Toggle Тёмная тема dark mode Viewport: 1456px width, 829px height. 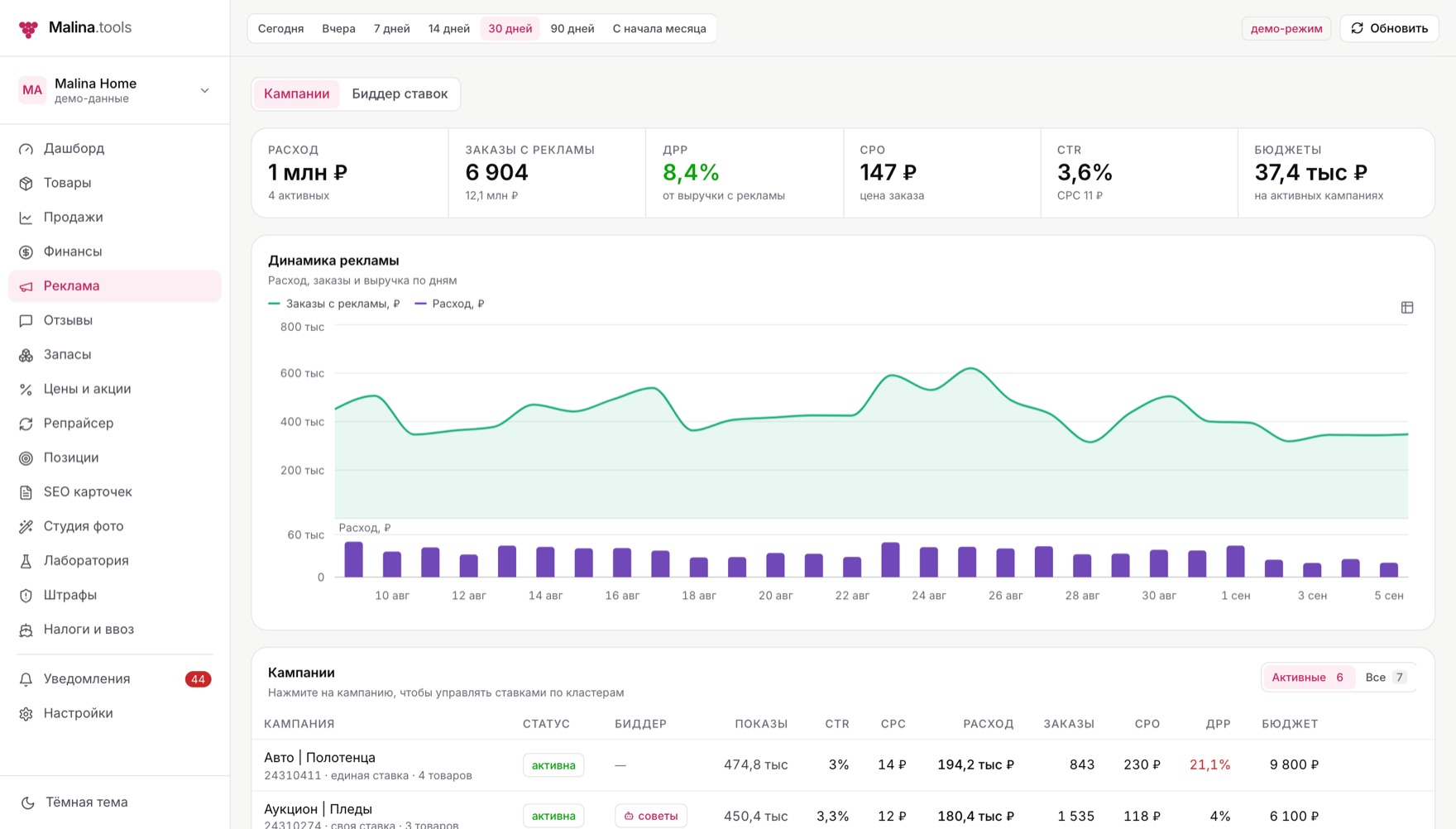point(115,803)
